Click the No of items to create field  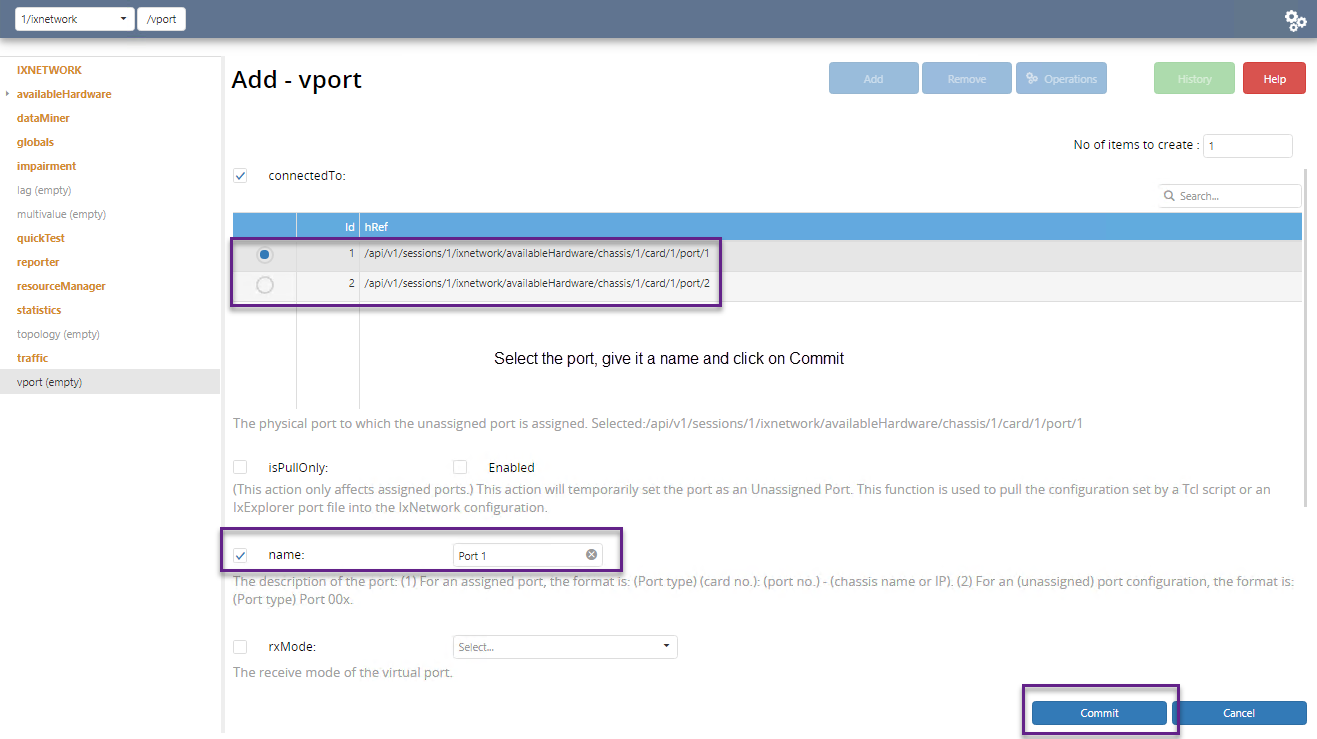(1247, 146)
